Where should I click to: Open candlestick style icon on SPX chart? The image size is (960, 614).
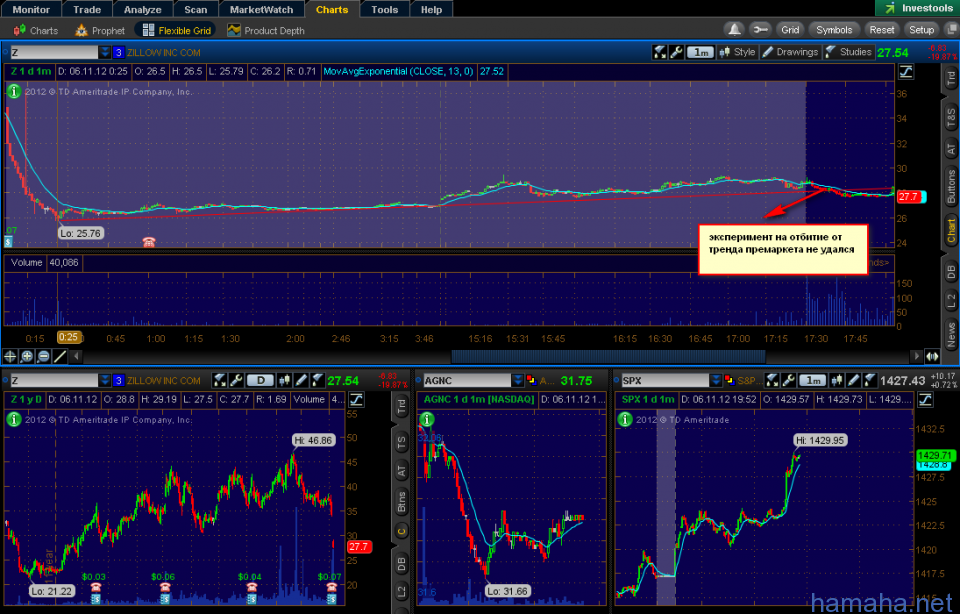click(836, 380)
